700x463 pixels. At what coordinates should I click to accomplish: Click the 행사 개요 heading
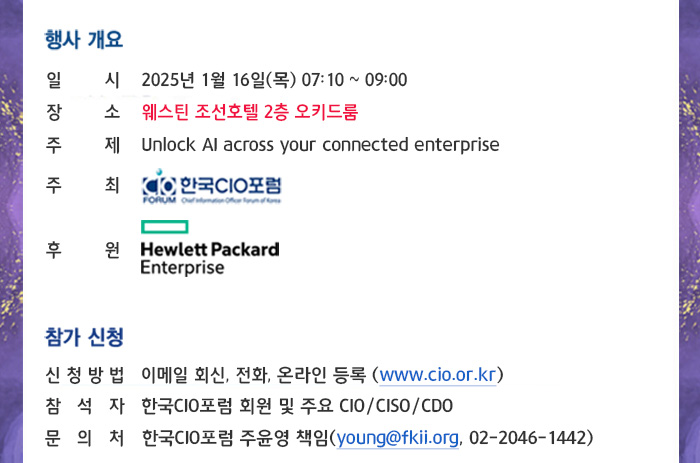pos(83,40)
